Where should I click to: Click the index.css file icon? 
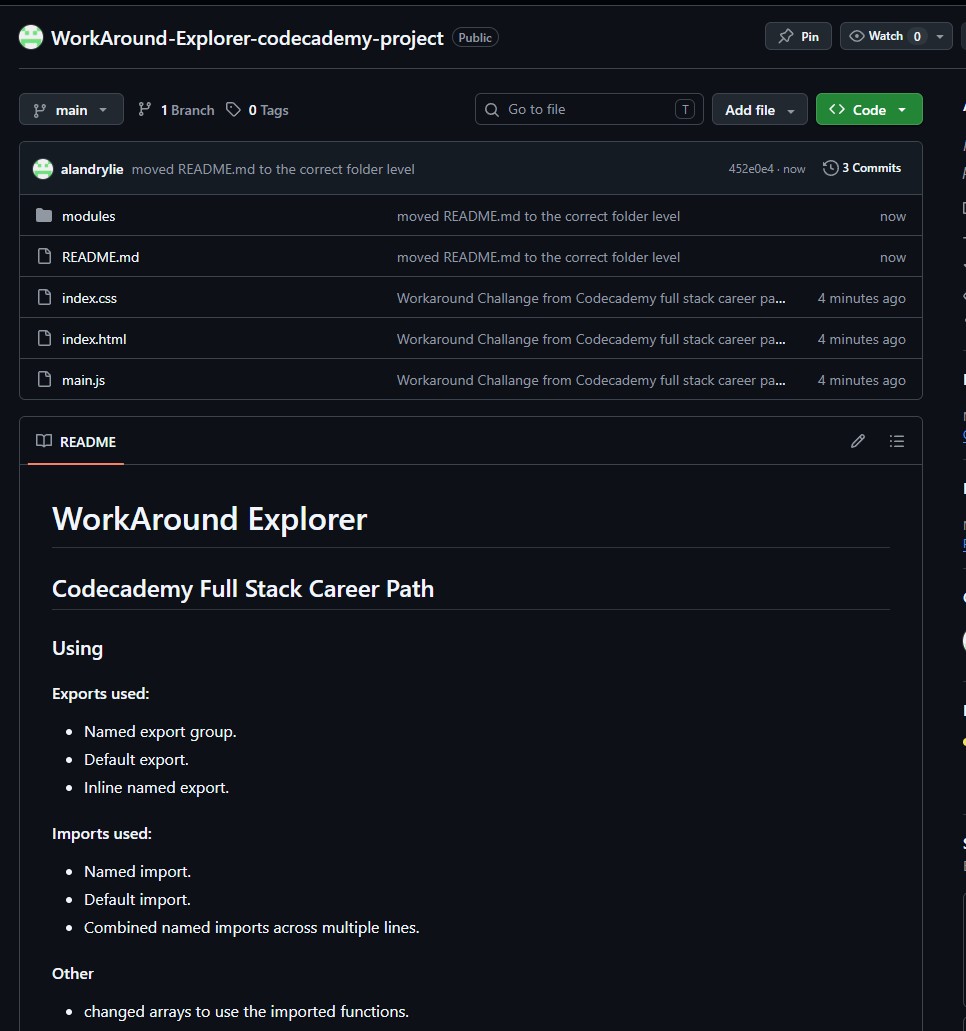point(44,297)
